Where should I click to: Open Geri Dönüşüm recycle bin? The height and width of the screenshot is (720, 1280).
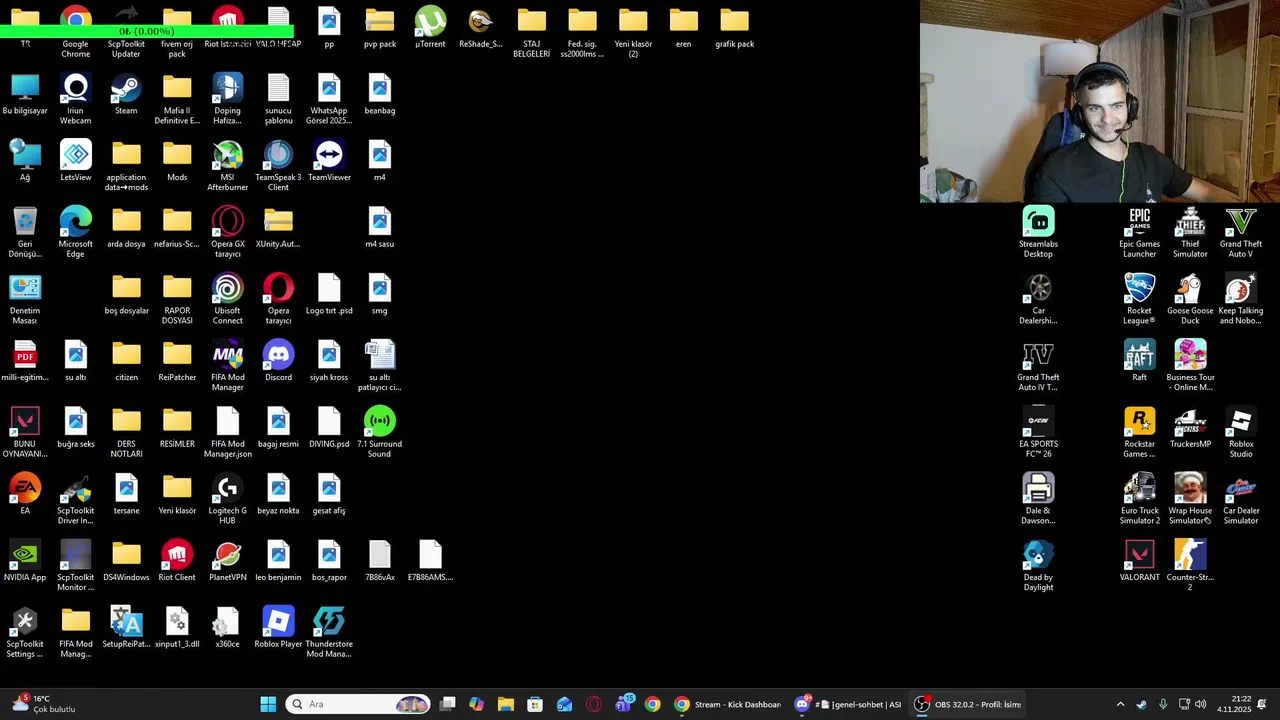coord(25,232)
